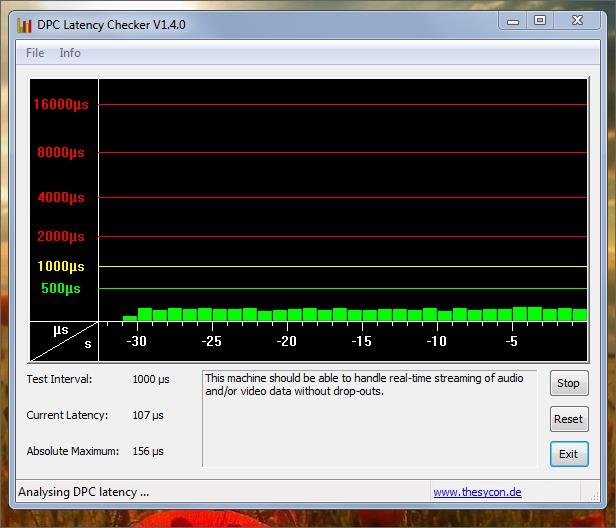
Task: Click the -25 time axis label
Action: (x=212, y=341)
